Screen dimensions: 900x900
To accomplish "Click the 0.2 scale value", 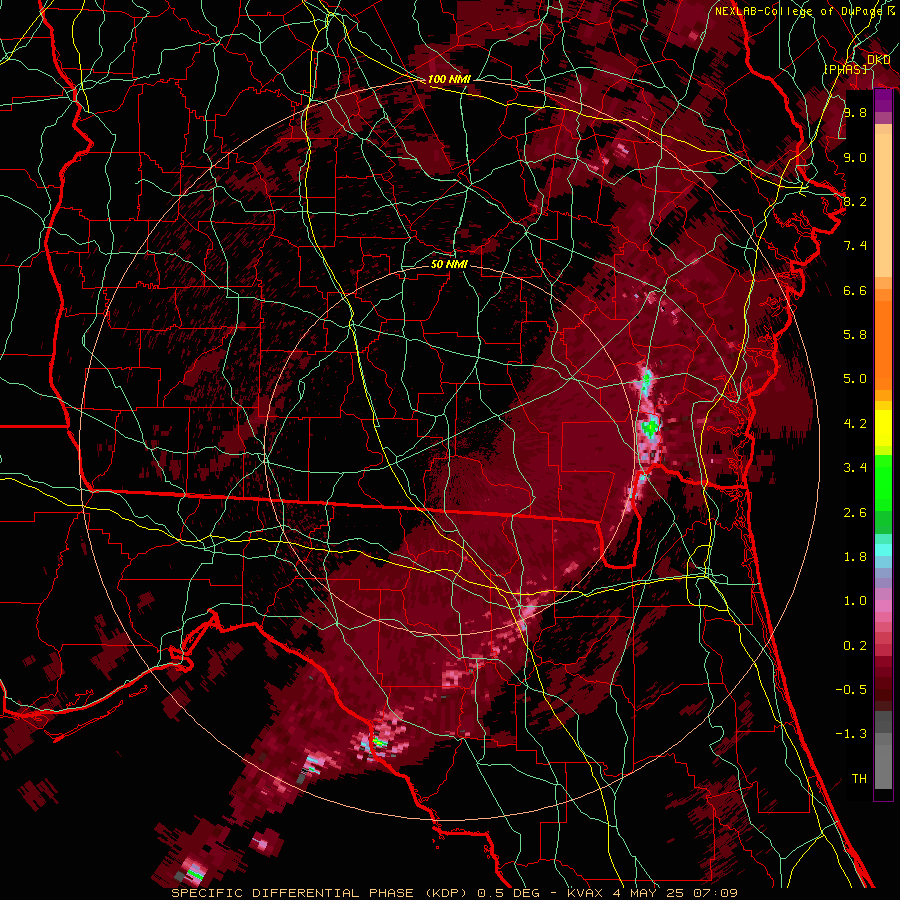I will pos(855,646).
